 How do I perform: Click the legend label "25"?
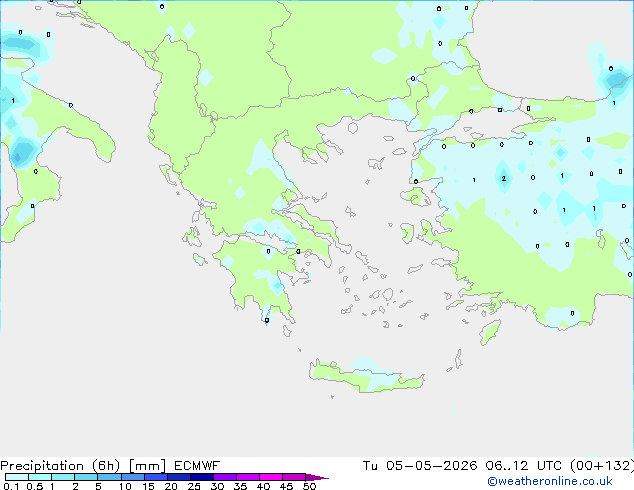coord(194,486)
